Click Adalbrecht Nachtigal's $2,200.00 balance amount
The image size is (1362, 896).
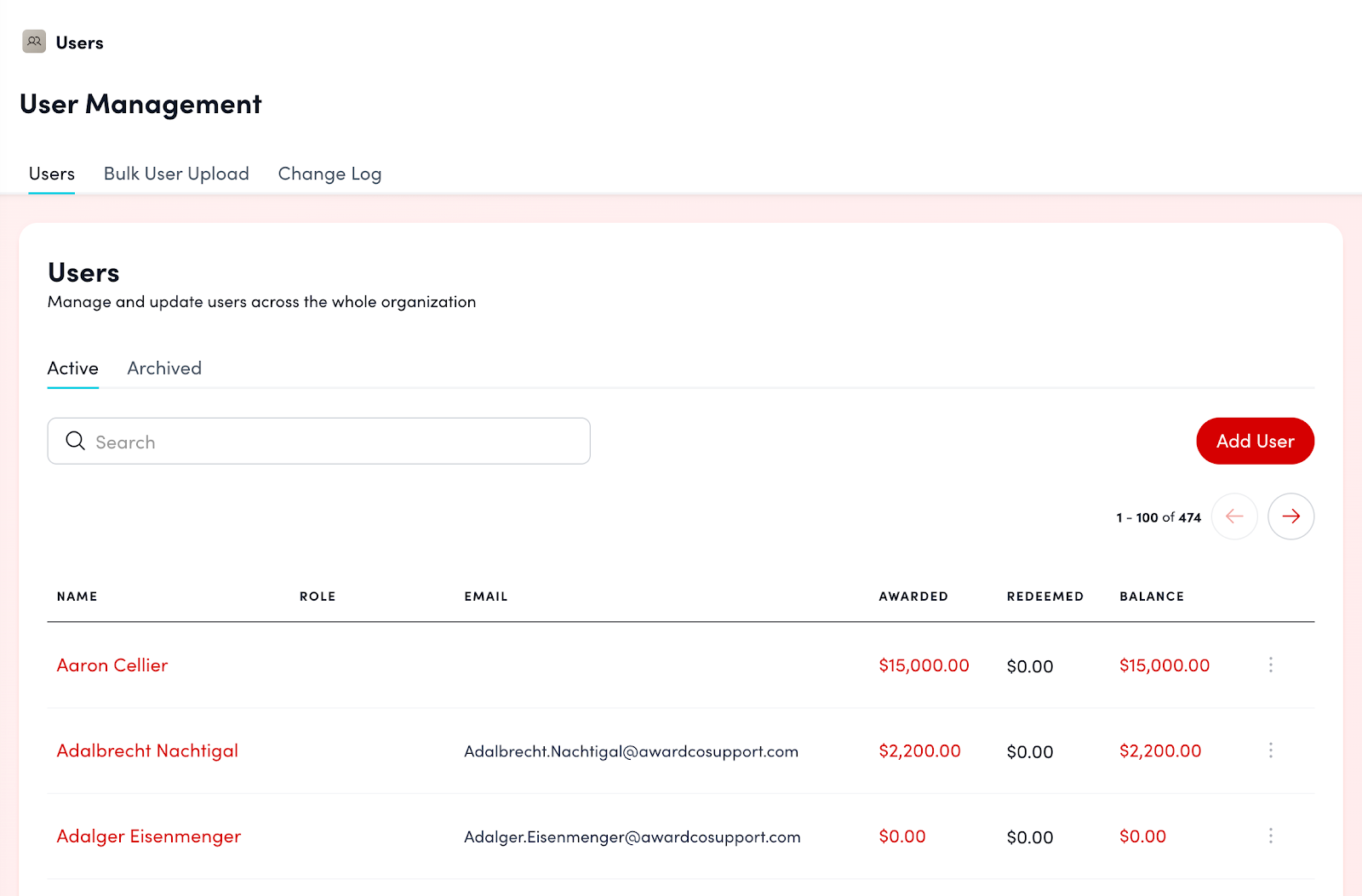coord(1159,750)
